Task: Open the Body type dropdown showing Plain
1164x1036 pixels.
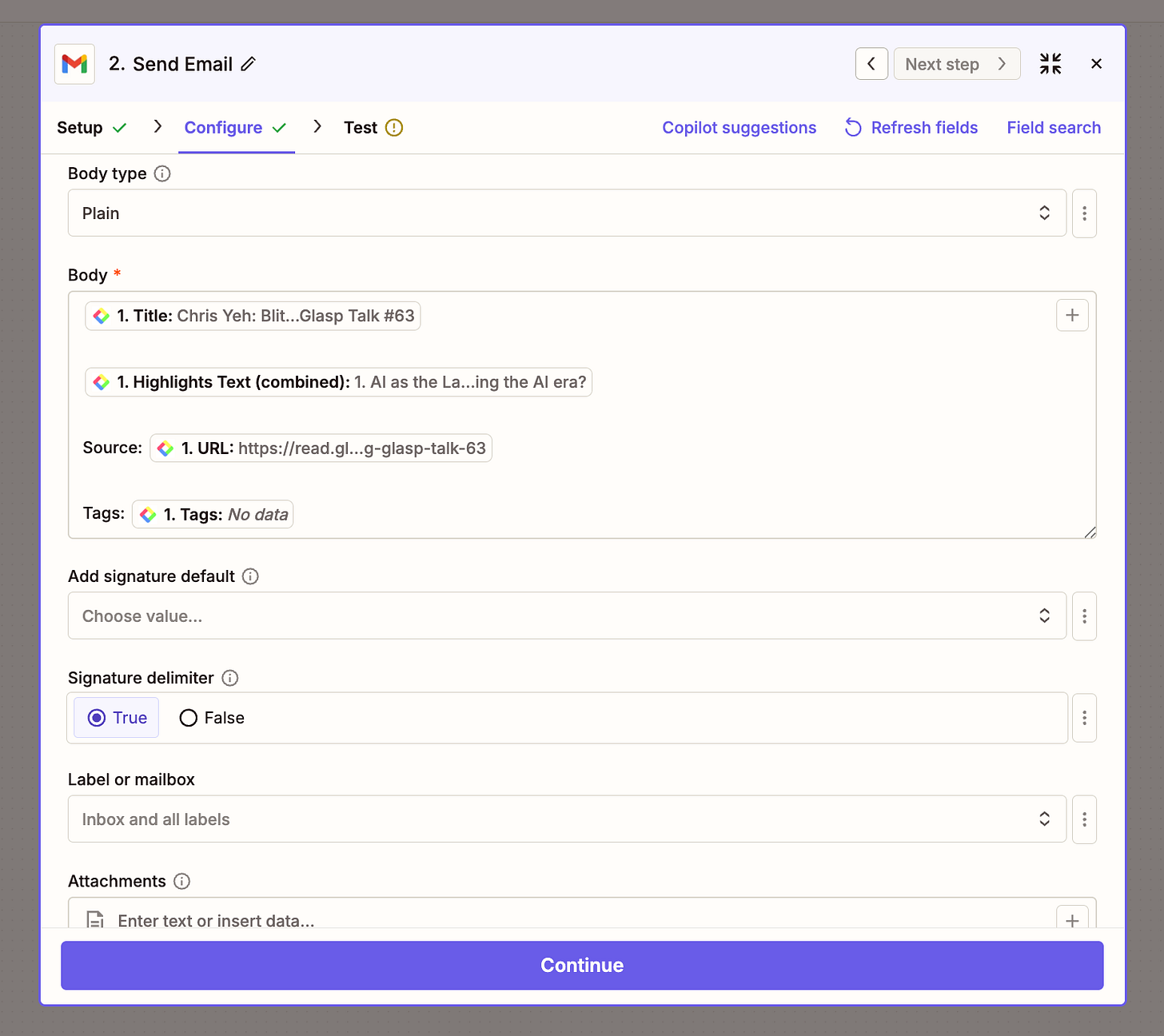Action: tap(567, 213)
